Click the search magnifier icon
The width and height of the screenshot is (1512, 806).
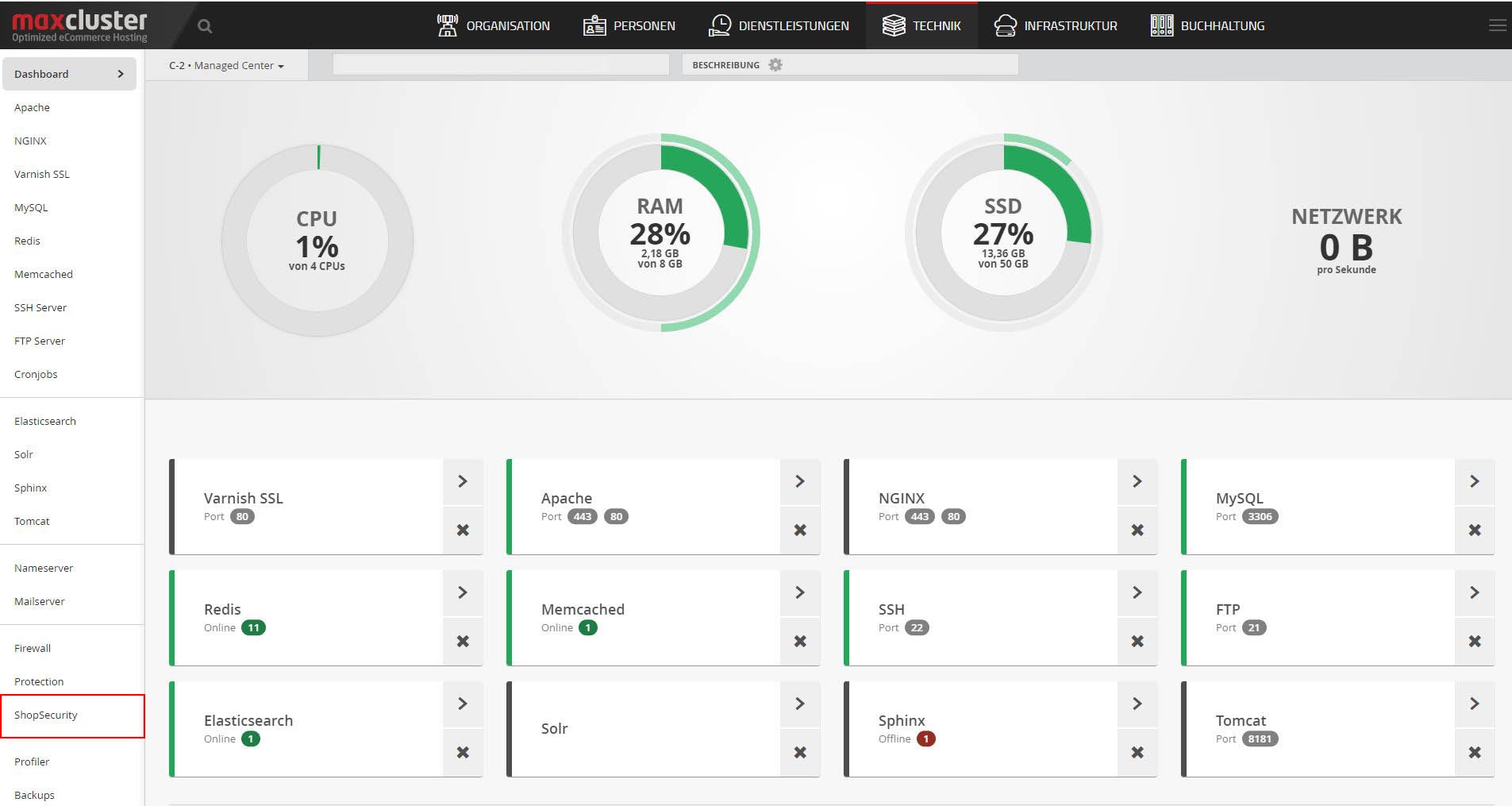(x=205, y=26)
